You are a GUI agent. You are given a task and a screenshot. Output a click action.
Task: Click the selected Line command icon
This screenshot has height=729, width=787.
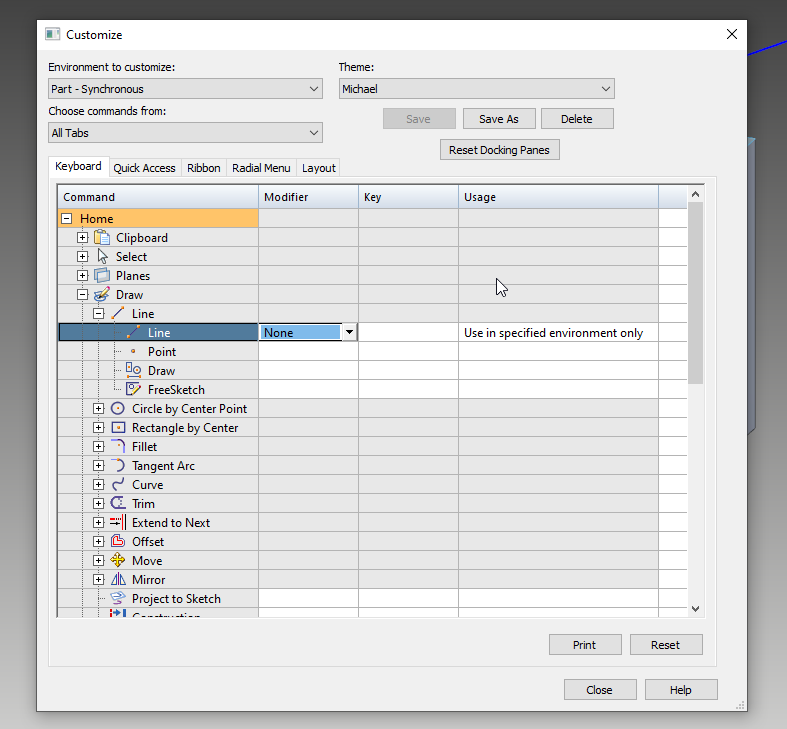pyautogui.click(x=134, y=332)
